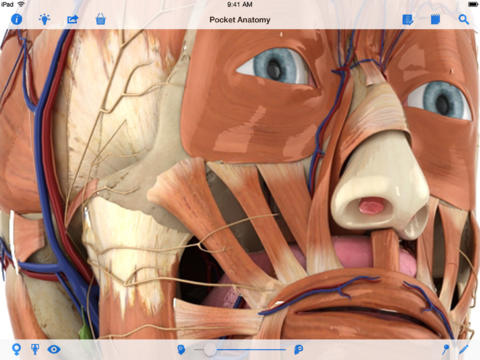
Task: Tap the left blue eye on the model
Action: [275, 66]
